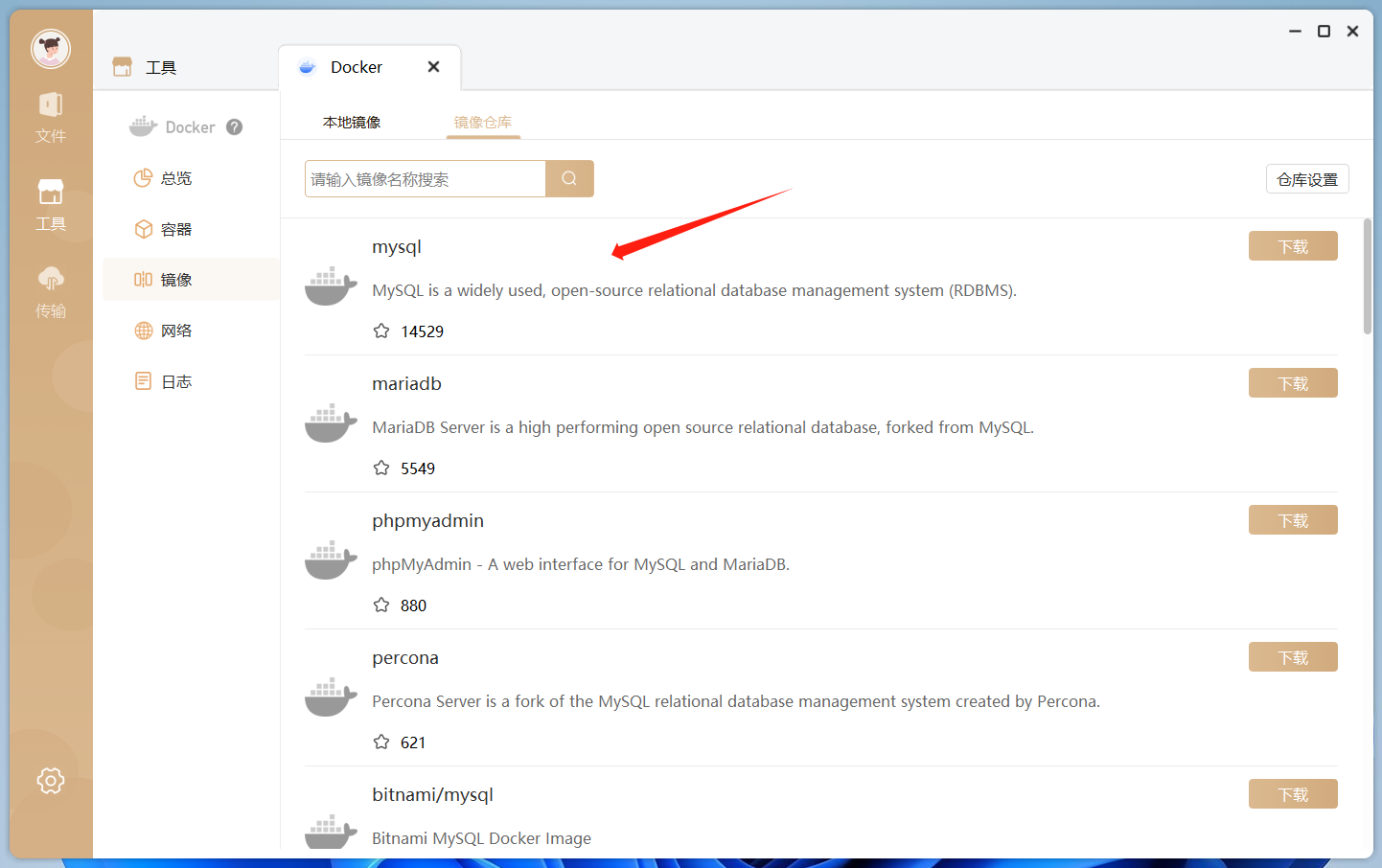The width and height of the screenshot is (1382, 868).
Task: Open the user avatar profile
Action: pos(51,49)
